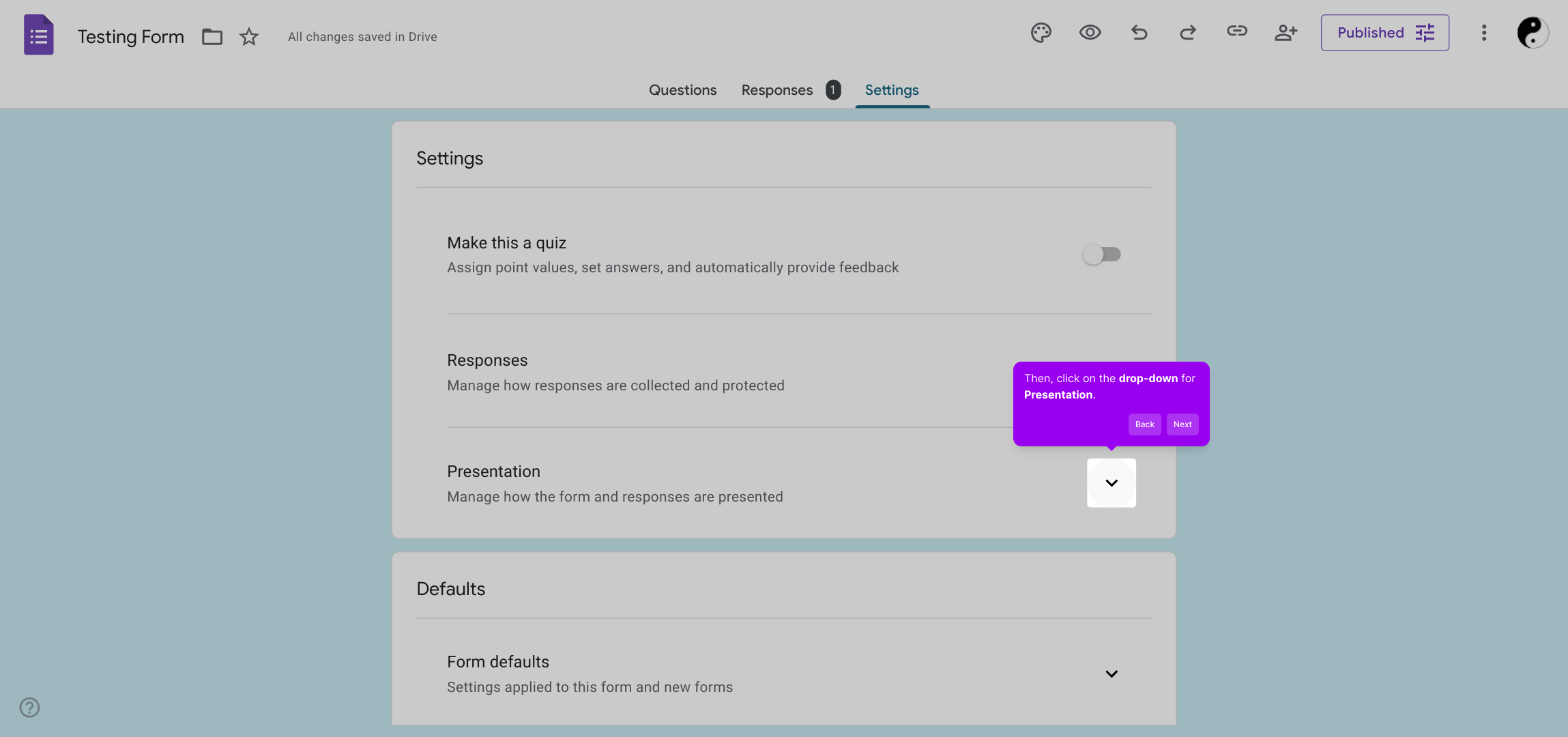This screenshot has width=1568, height=737.
Task: Open the customize theme palette icon
Action: click(1041, 33)
